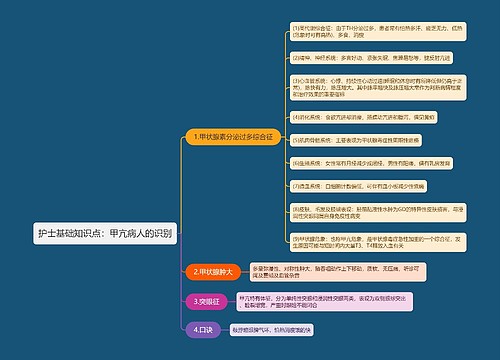Click the (2) 精神、神经系统 note box
Screen dimensions: 500x360
click(371, 58)
